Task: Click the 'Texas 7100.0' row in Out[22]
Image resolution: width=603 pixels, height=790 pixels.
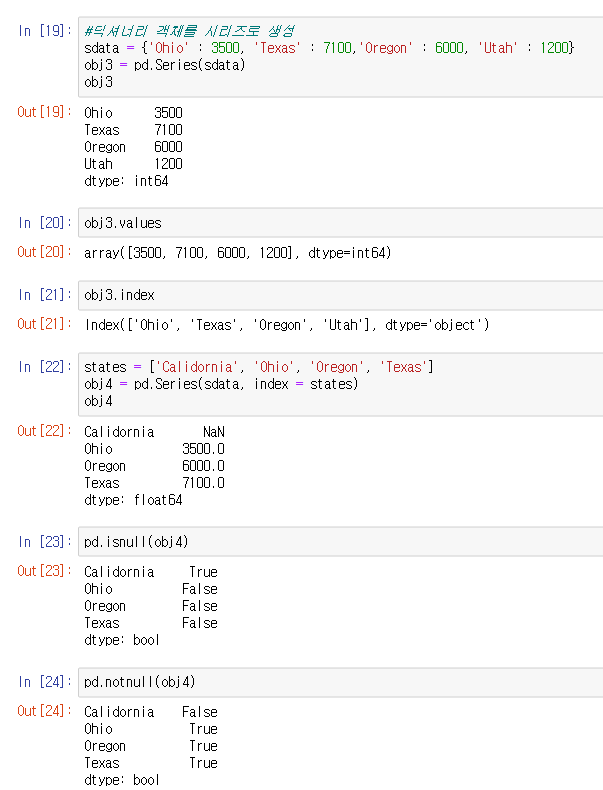Action: tap(154, 483)
